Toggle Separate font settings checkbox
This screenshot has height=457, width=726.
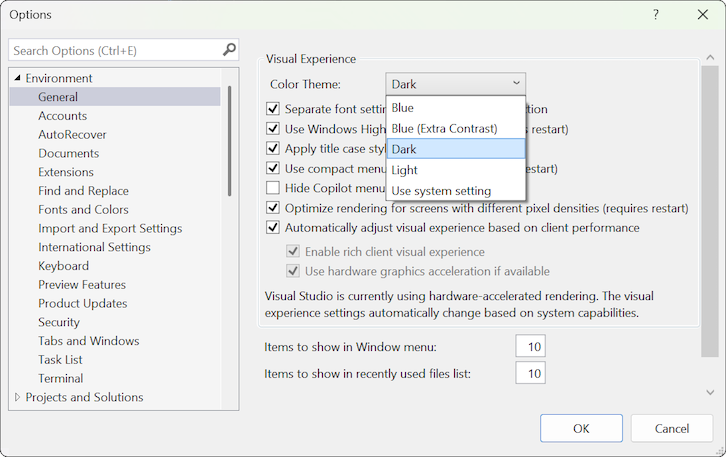click(x=273, y=109)
